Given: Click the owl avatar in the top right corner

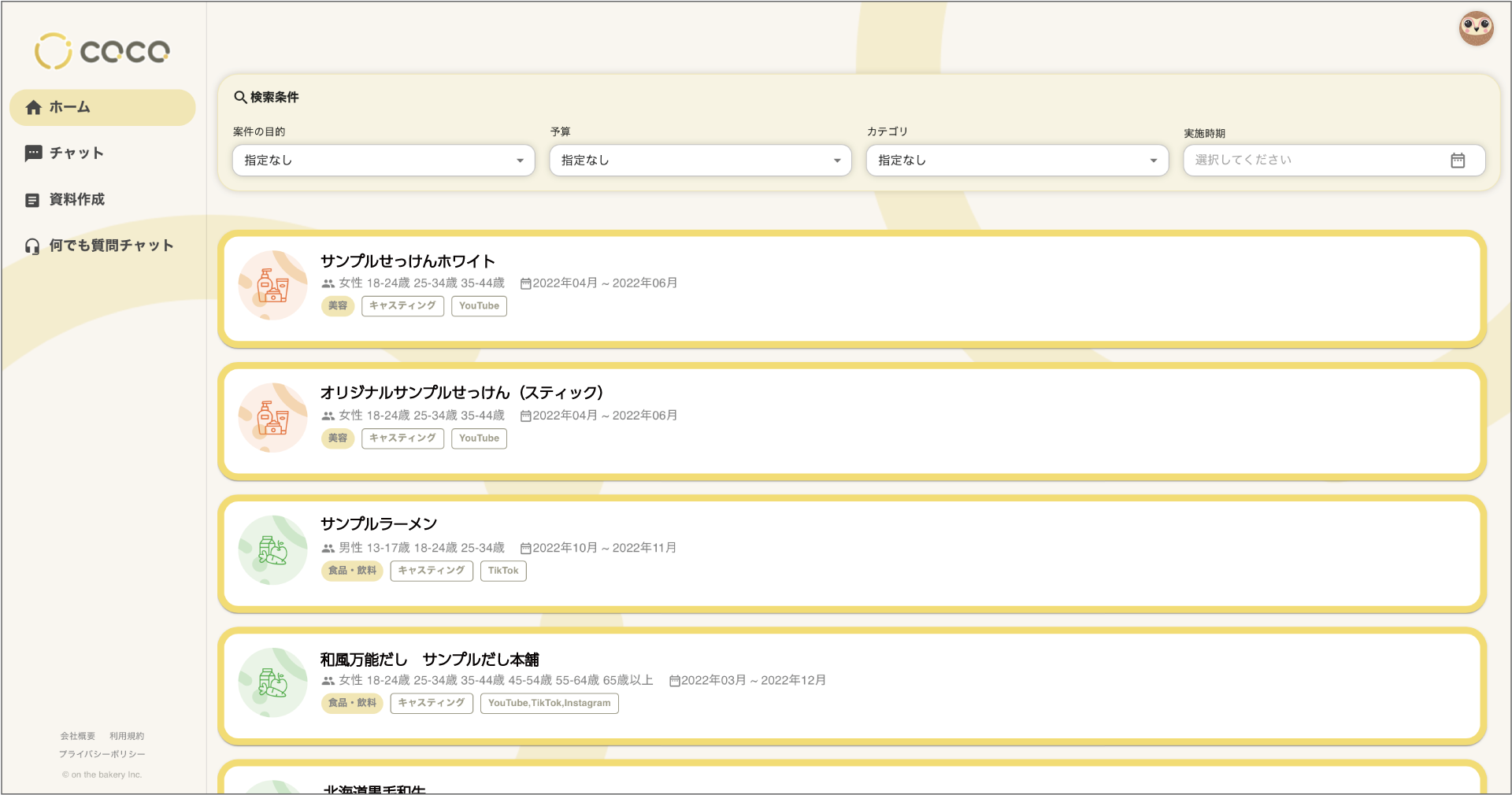Looking at the screenshot, I should [x=1477, y=28].
